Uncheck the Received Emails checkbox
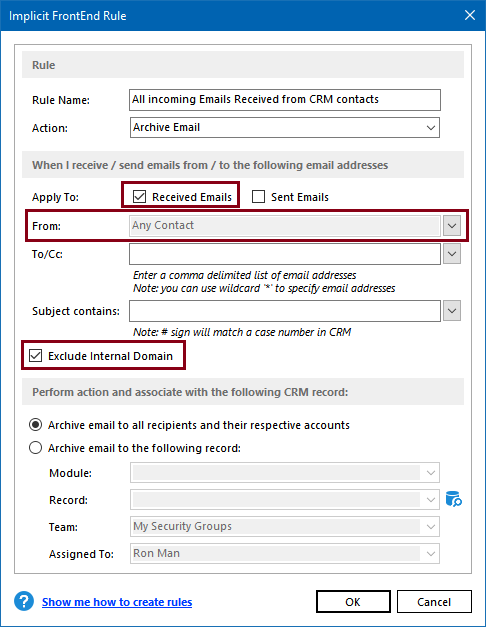This screenshot has height=629, width=487. click(x=139, y=197)
